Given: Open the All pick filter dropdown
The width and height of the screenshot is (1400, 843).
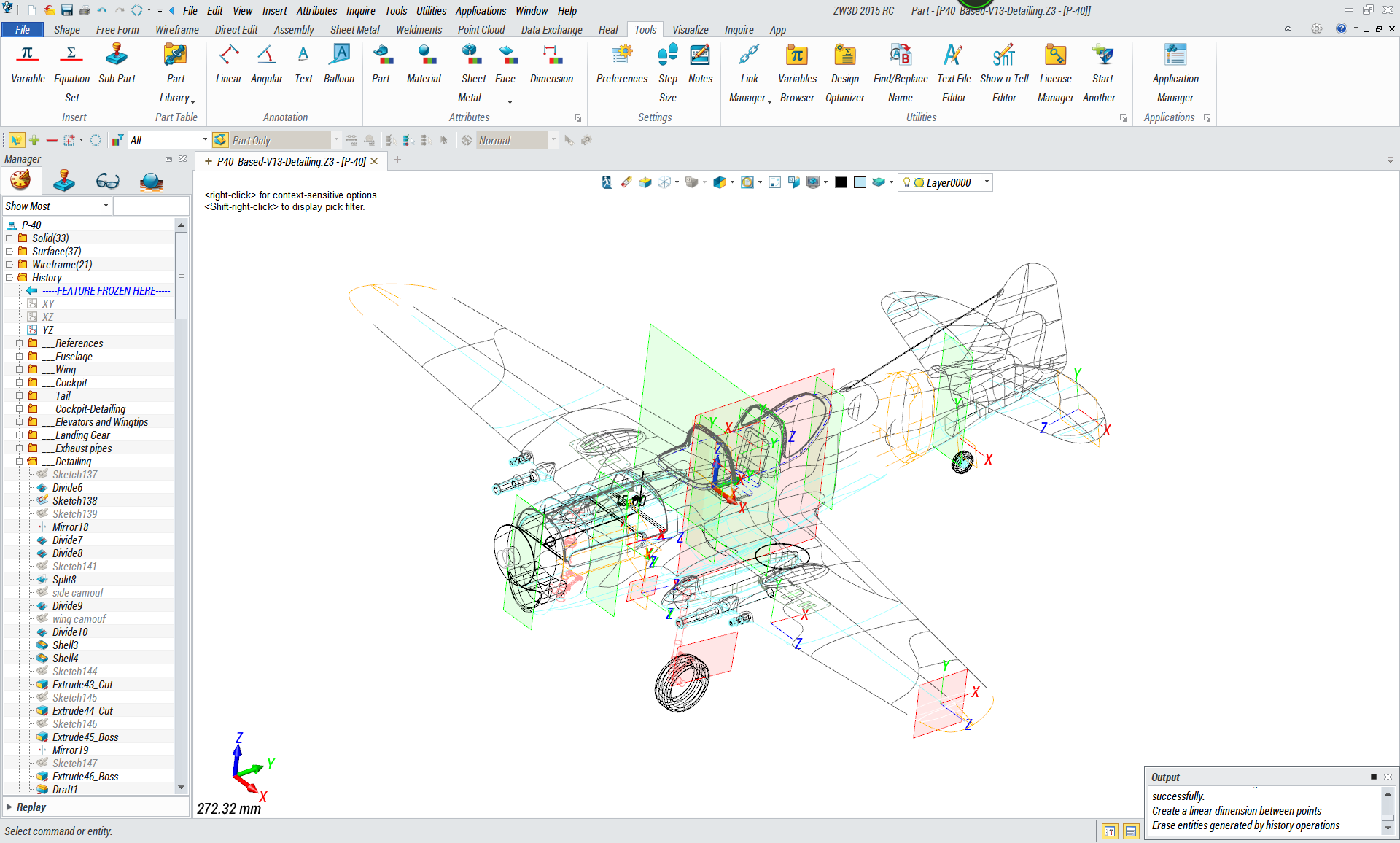Looking at the screenshot, I should tap(205, 140).
